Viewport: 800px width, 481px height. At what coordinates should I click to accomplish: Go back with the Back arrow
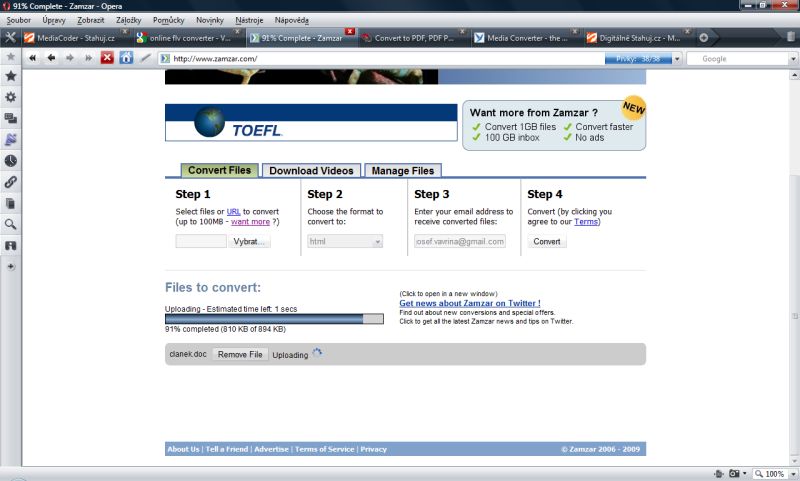[x=51, y=58]
